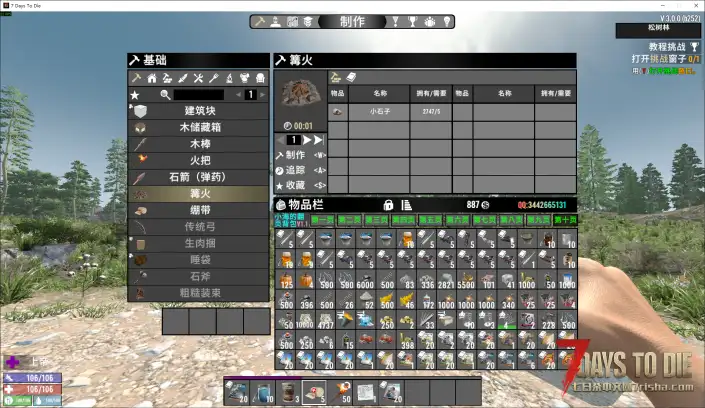Switch to backpack page 第七页

pyautogui.click(x=484, y=220)
